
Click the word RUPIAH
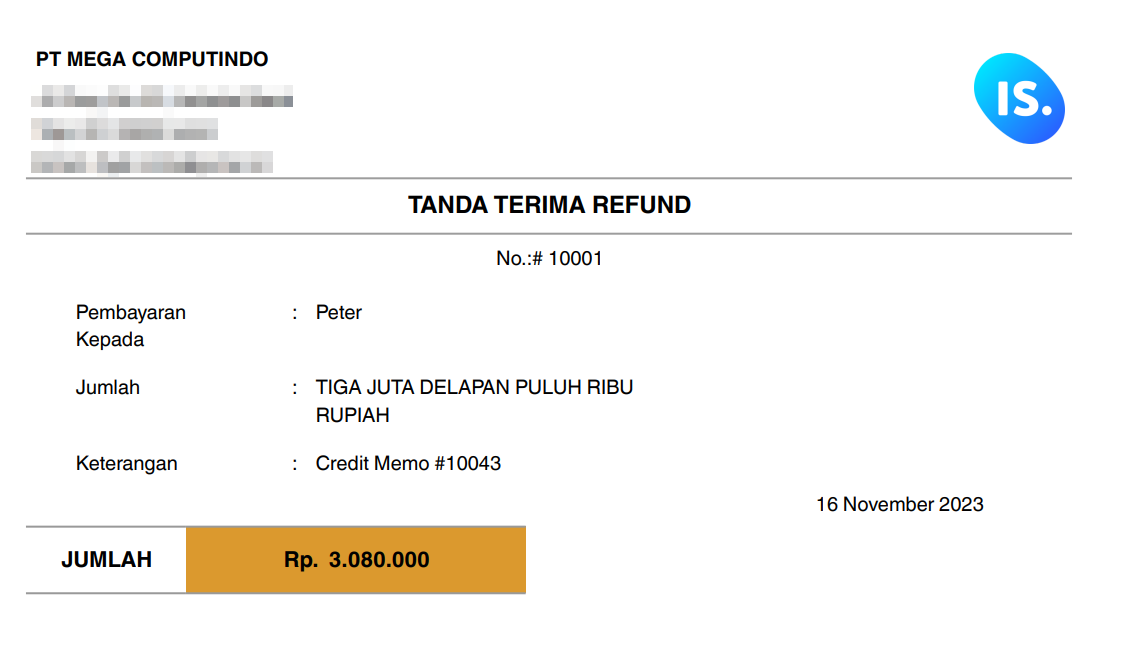pos(352,416)
